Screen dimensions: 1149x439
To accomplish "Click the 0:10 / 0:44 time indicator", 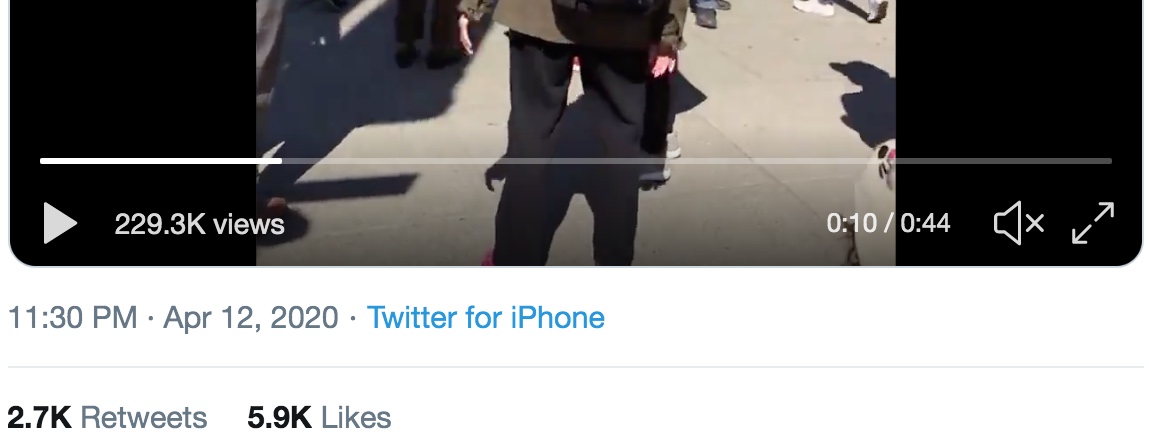I will point(888,223).
